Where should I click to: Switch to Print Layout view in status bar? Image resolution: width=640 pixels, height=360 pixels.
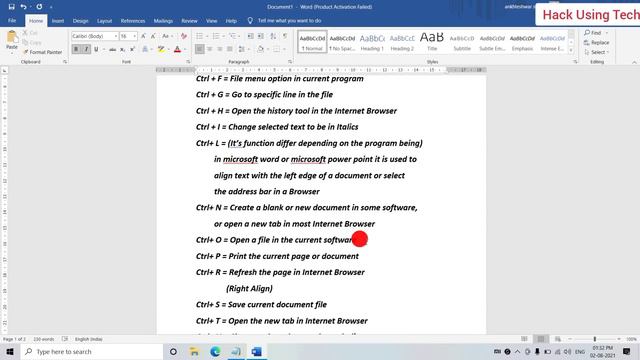[x=541, y=339]
